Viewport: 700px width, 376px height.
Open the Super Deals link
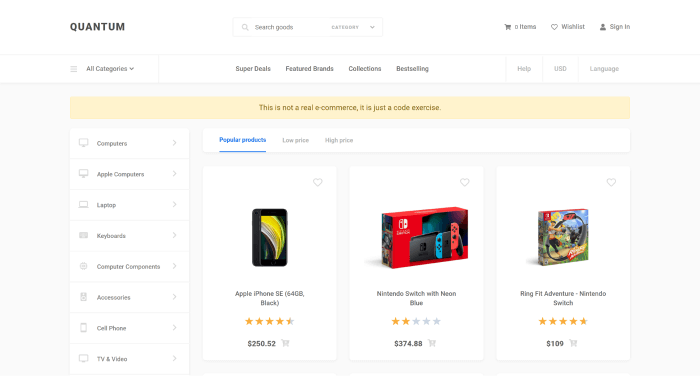(253, 69)
